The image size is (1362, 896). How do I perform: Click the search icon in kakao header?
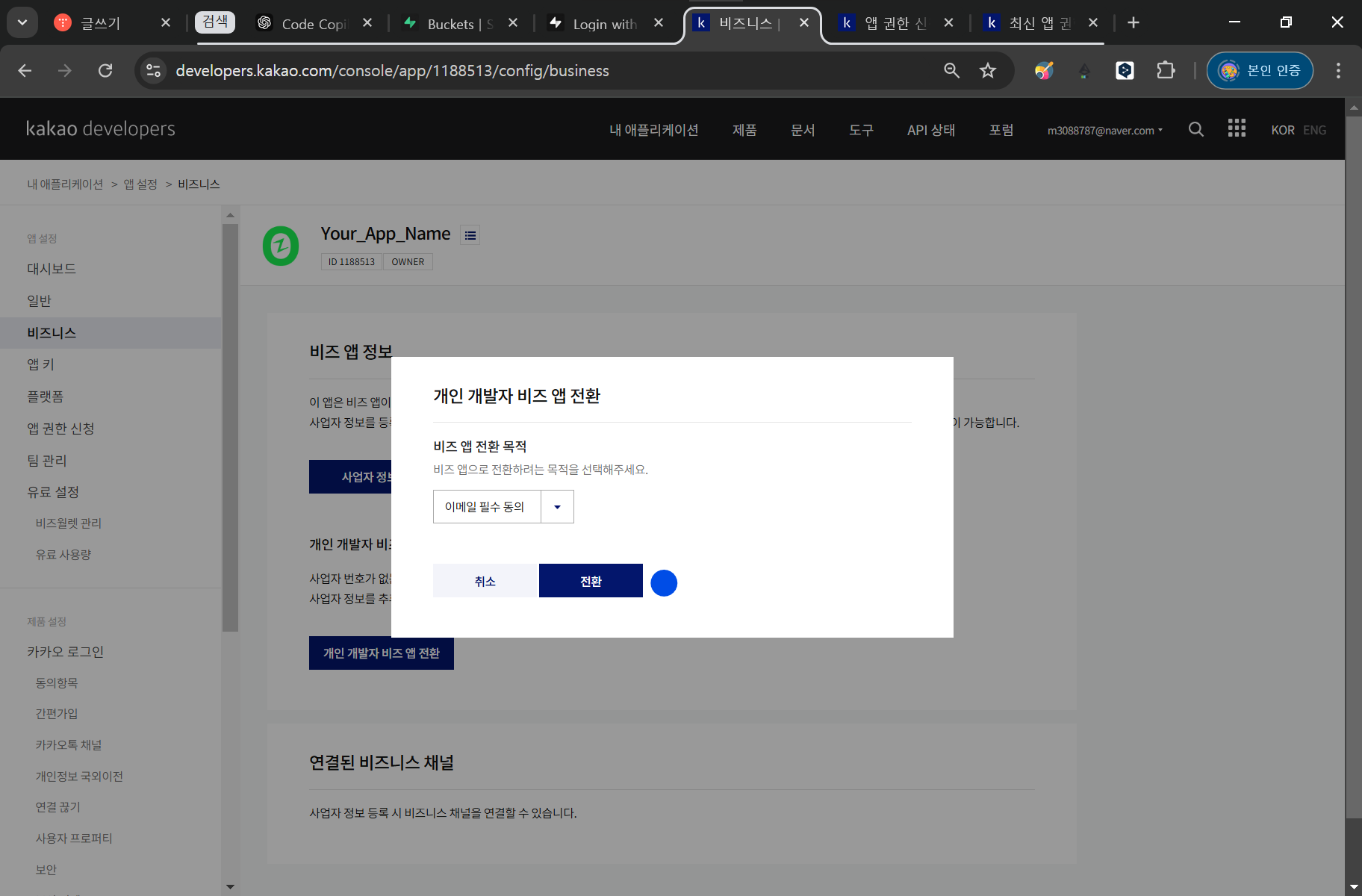(1196, 129)
